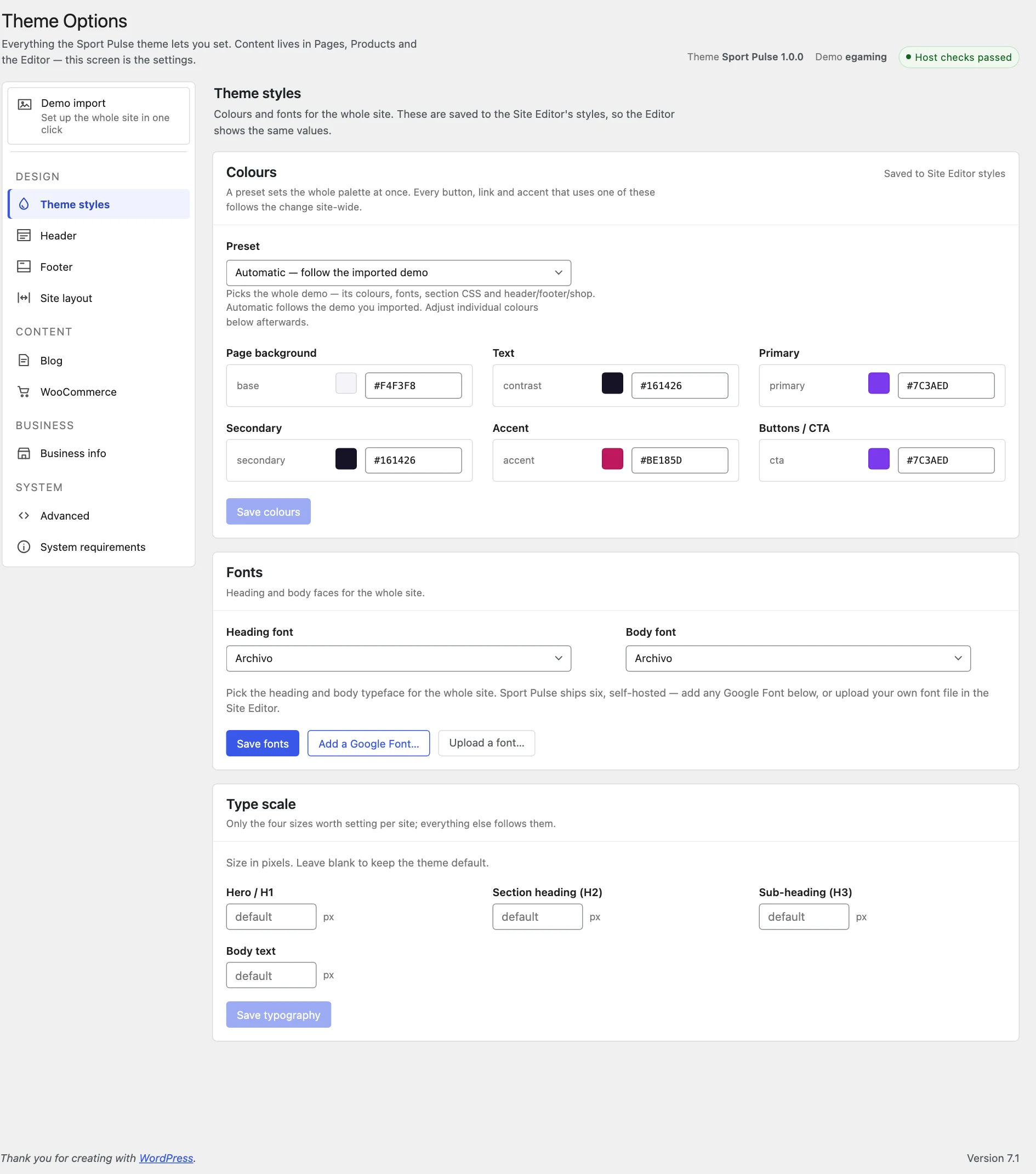Click the Host checks passed badge
Image resolution: width=1036 pixels, height=1174 pixels.
pyautogui.click(x=959, y=57)
